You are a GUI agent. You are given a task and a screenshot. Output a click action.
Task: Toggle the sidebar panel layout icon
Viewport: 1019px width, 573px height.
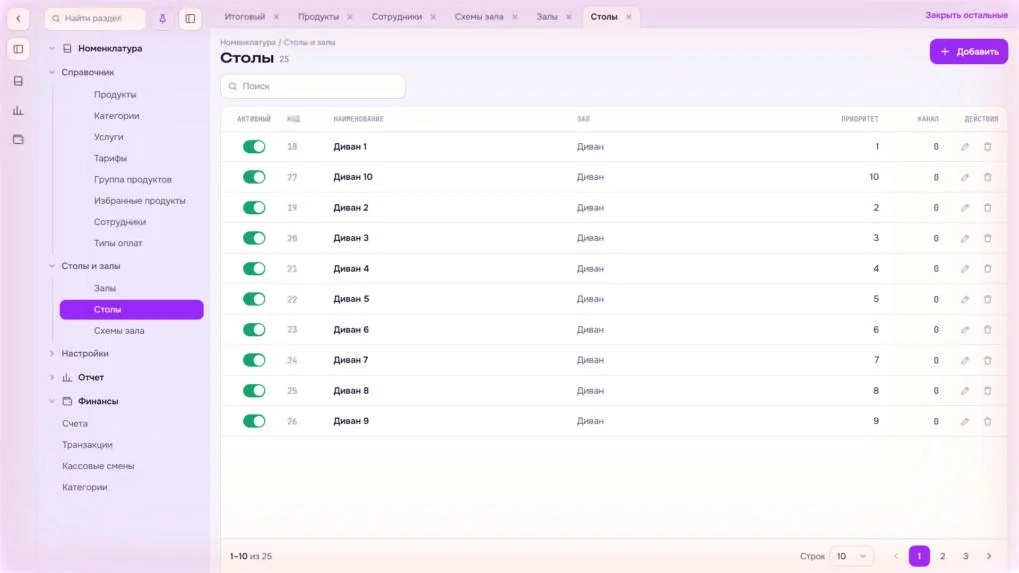tap(190, 18)
